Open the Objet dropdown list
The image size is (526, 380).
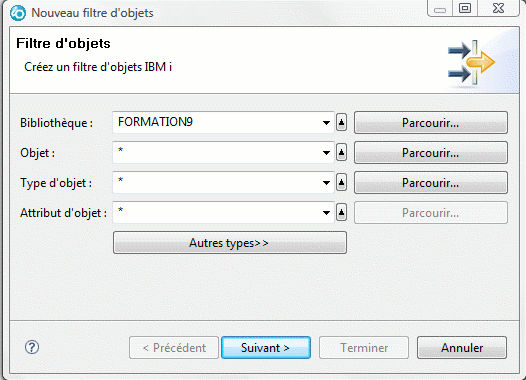(326, 153)
